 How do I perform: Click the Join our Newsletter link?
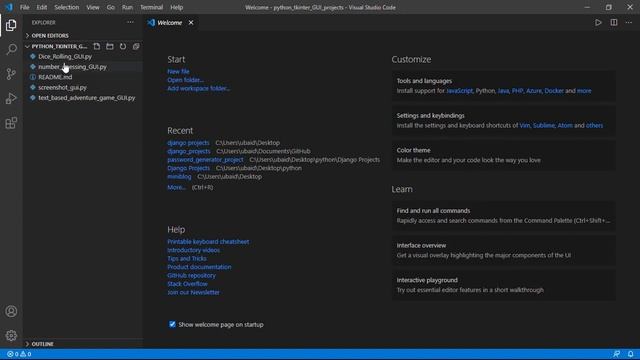pos(193,292)
